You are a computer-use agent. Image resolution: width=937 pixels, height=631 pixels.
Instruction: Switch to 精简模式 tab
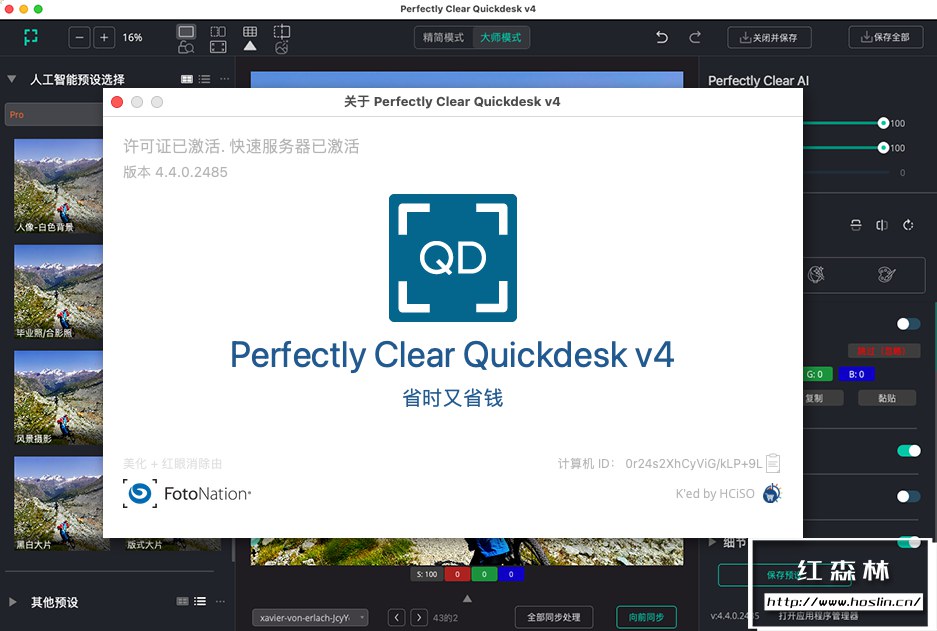click(443, 38)
